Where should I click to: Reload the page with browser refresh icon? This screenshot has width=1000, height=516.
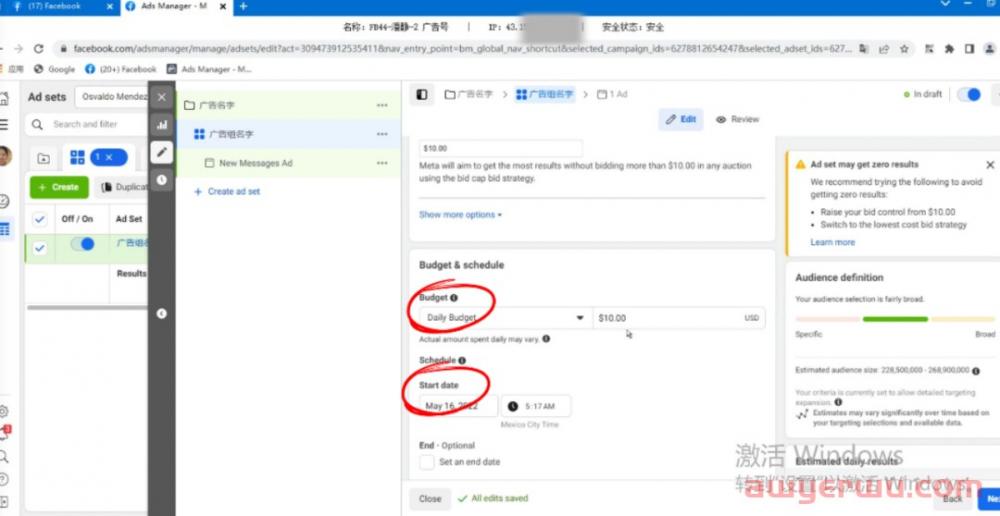coord(39,48)
